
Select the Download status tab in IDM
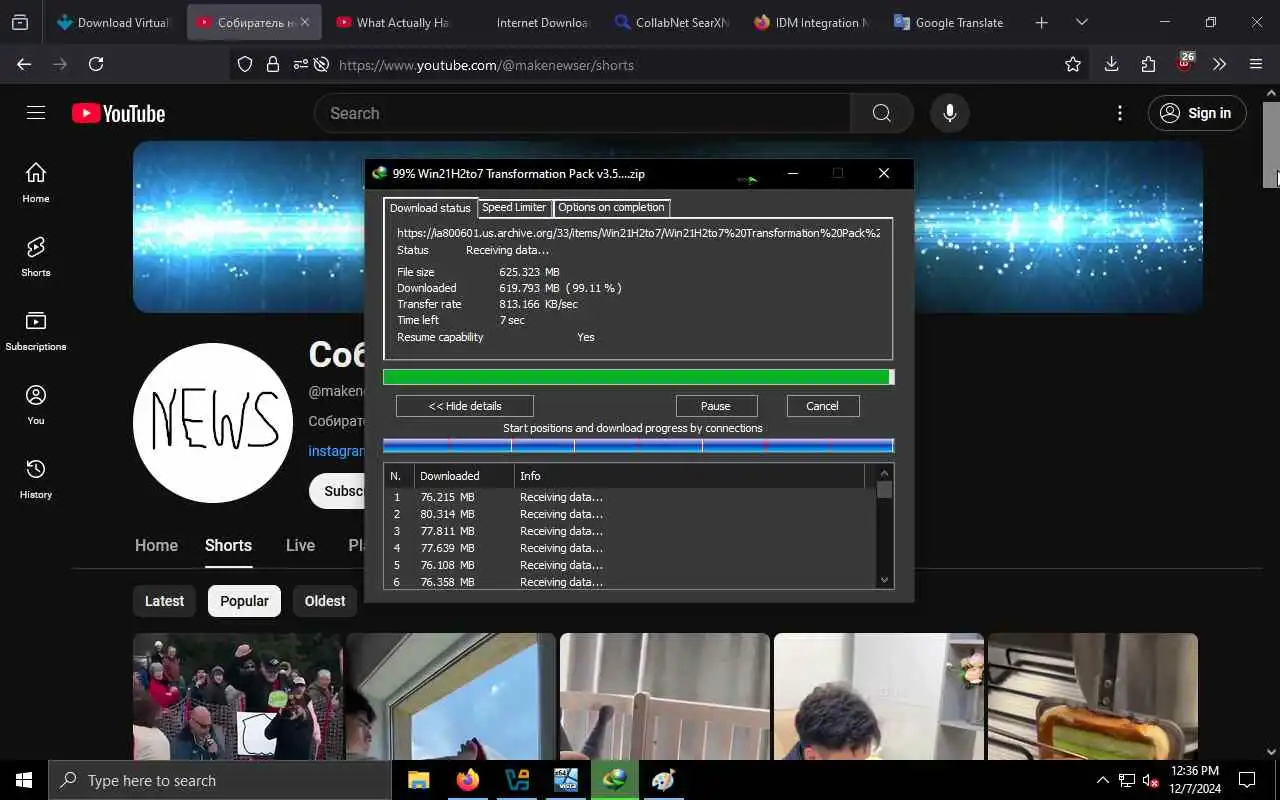click(x=430, y=208)
